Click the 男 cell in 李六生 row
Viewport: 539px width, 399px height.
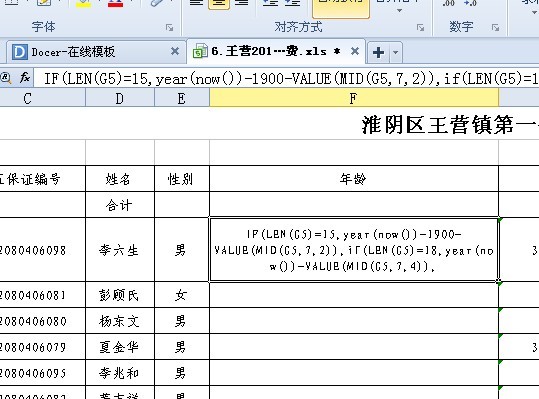181,250
